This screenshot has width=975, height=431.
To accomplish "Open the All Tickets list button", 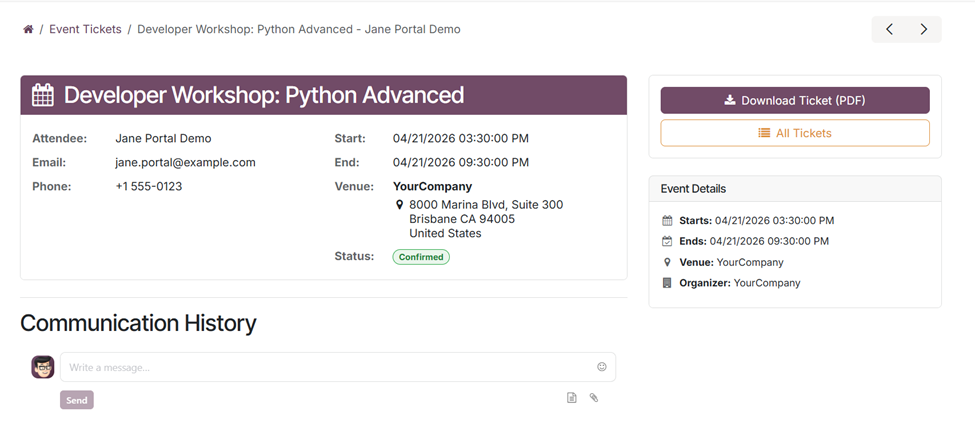I will [795, 133].
